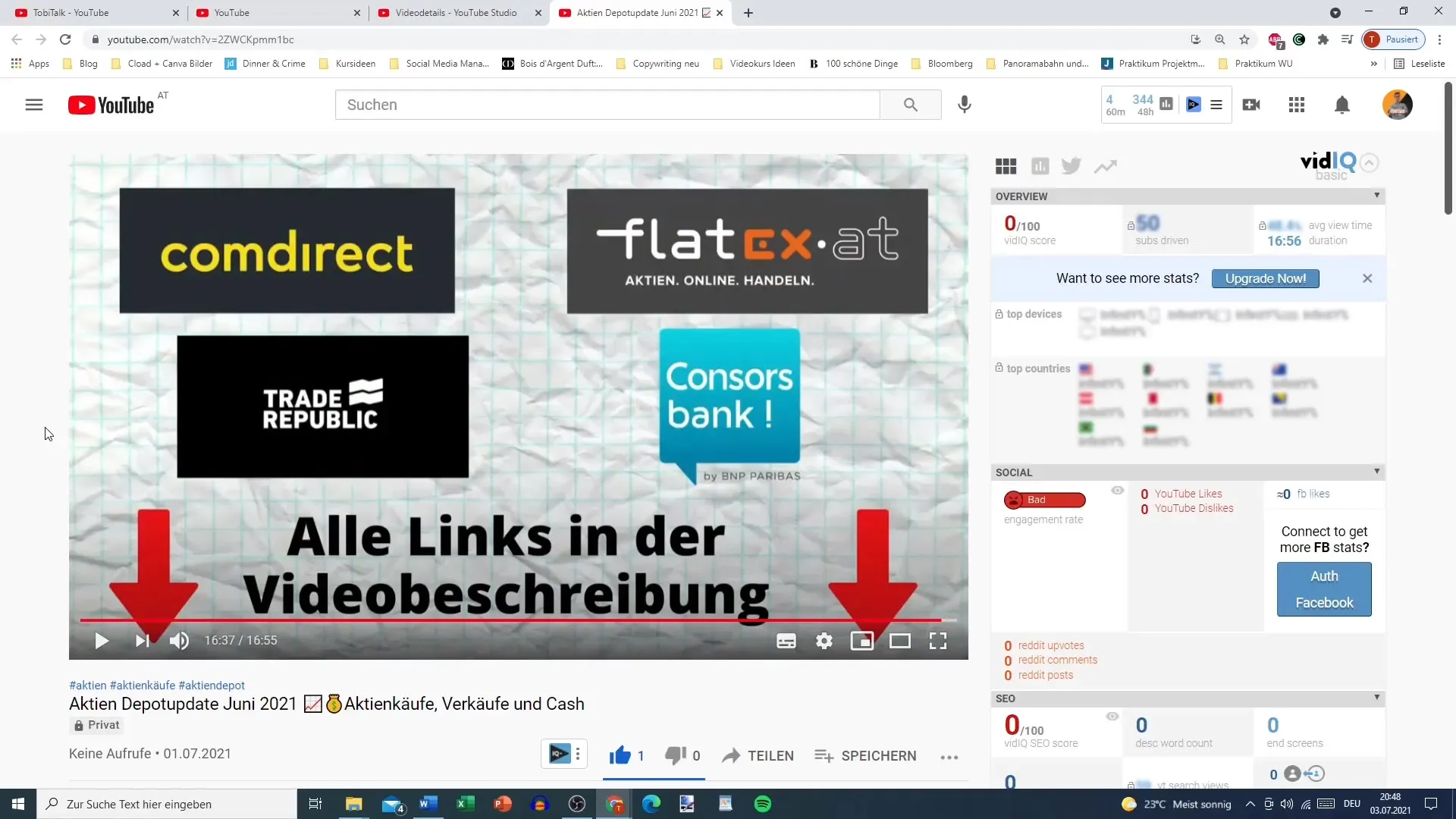This screenshot has height=819, width=1456.
Task: Click the Upgrade Now! button
Action: click(1265, 278)
